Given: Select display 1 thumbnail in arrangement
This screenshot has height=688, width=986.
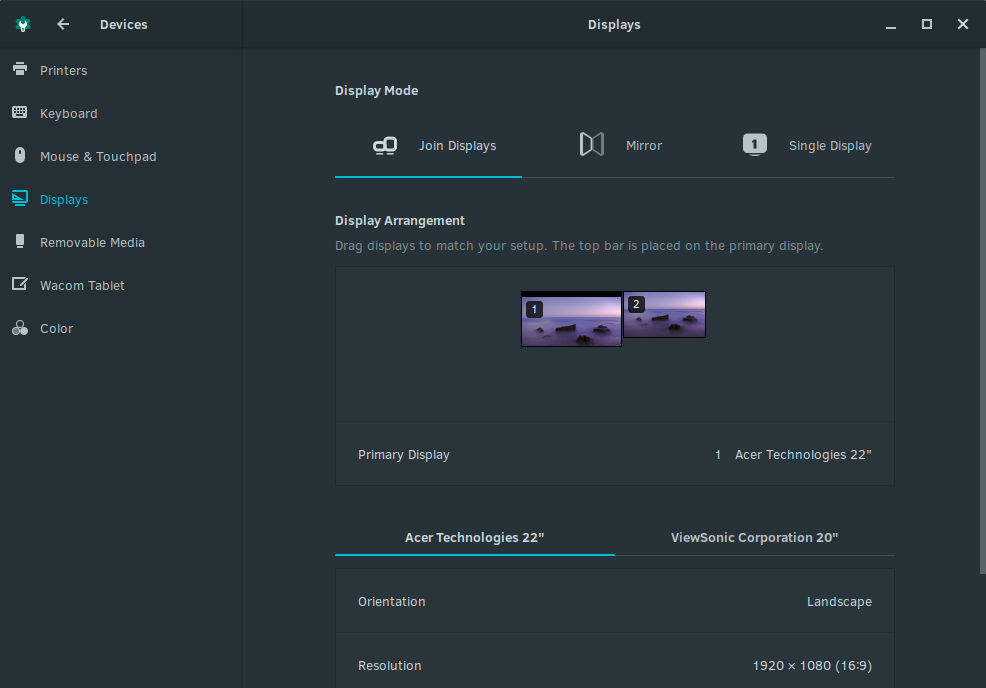Looking at the screenshot, I should pos(571,319).
